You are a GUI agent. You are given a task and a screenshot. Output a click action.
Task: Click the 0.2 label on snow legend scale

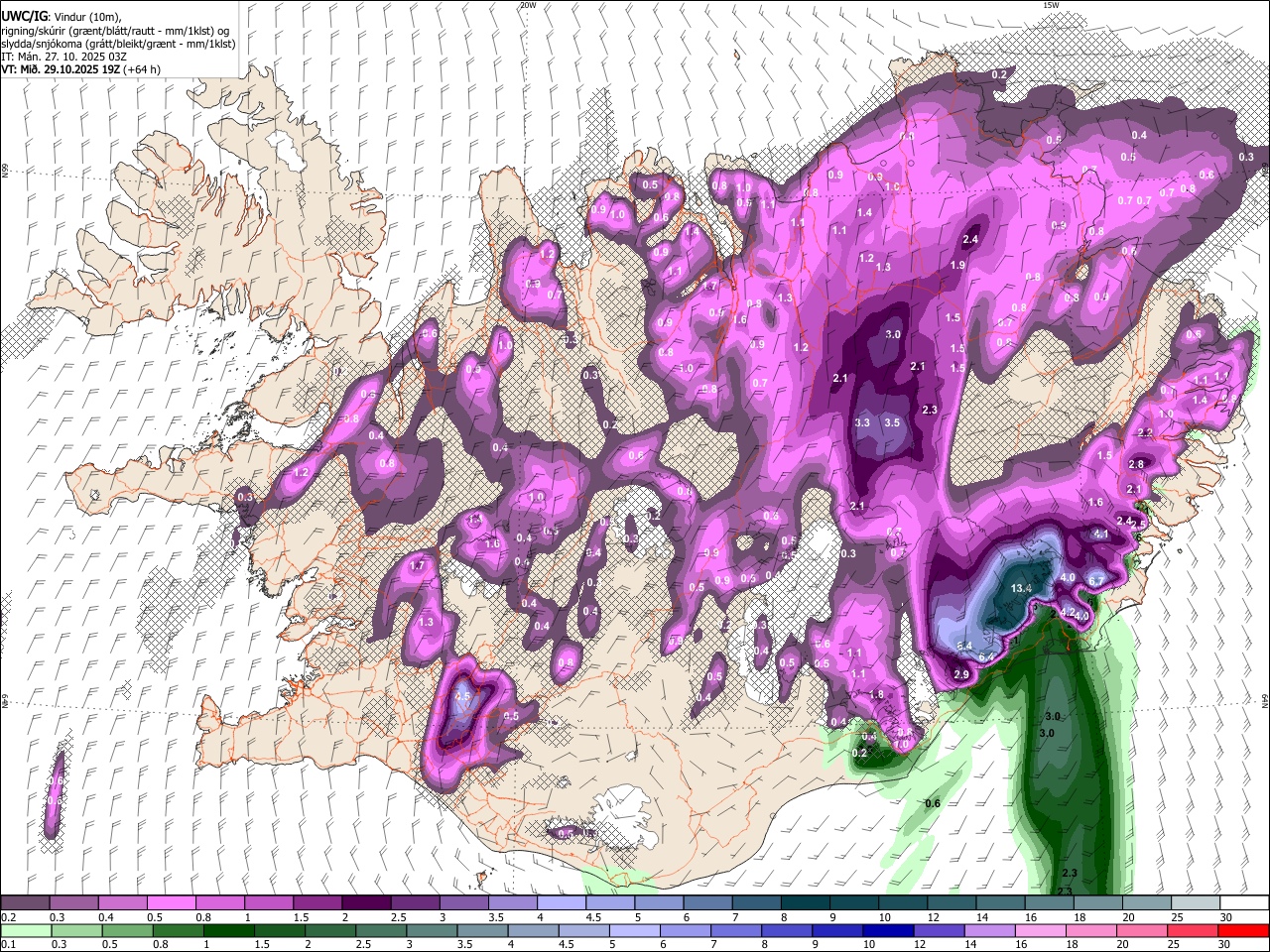(8, 917)
